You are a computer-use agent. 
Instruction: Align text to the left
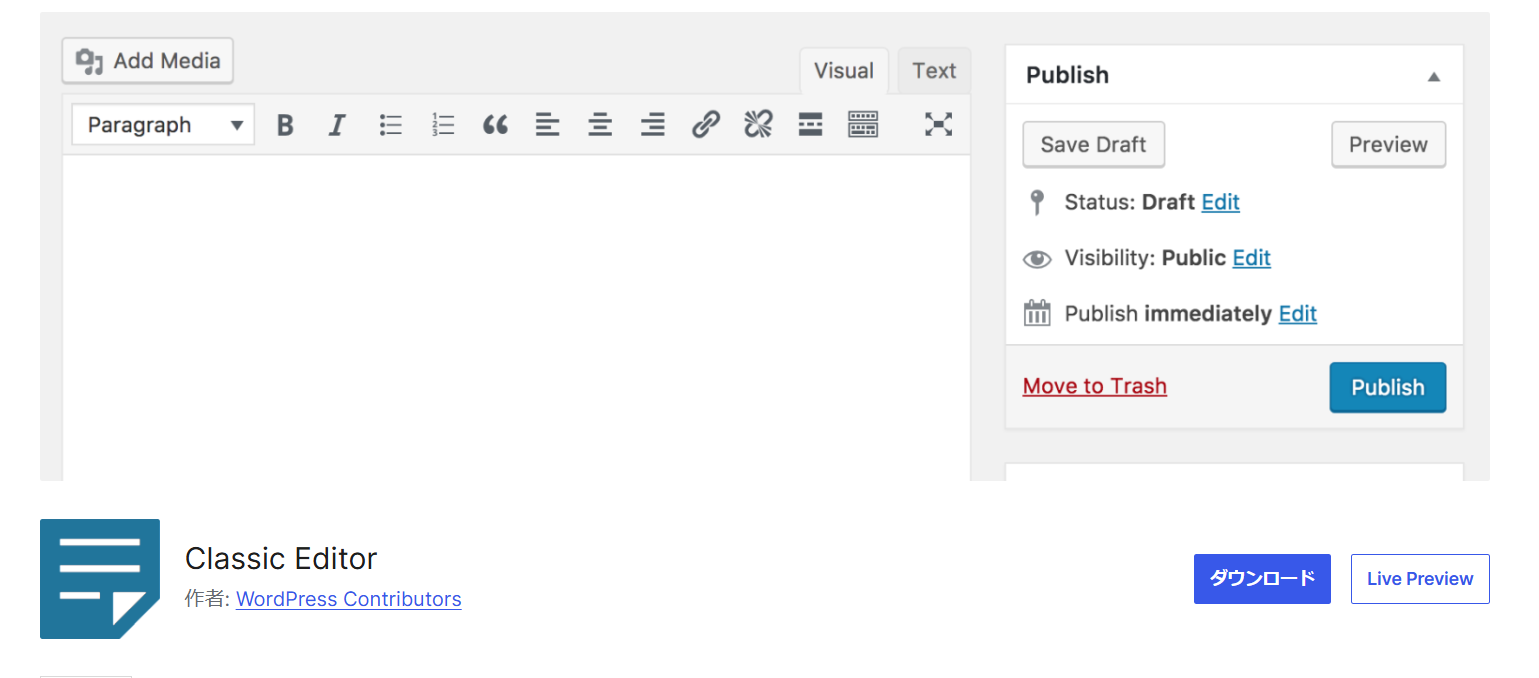(547, 125)
